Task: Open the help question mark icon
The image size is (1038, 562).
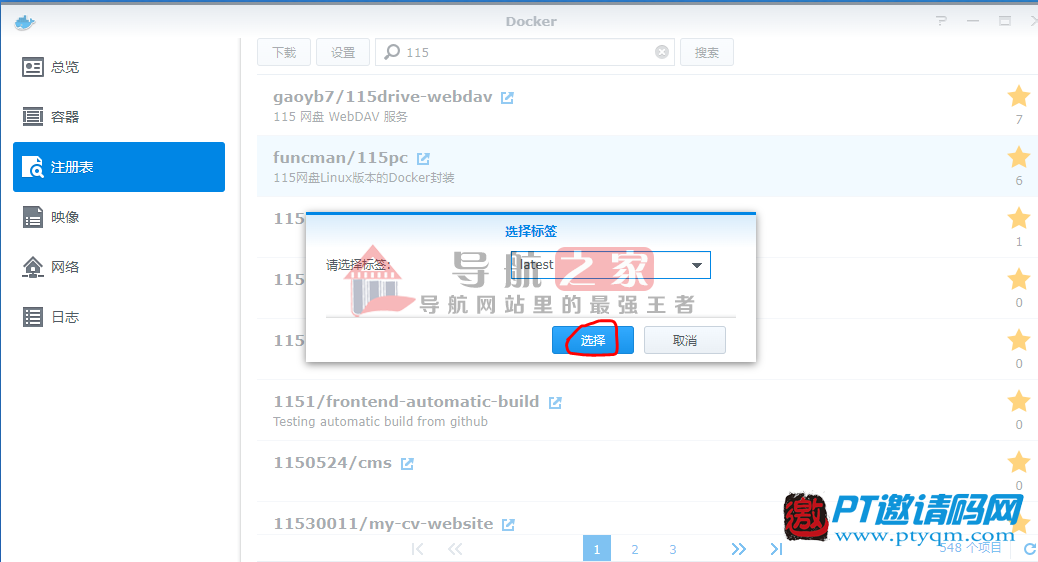Action: click(941, 21)
